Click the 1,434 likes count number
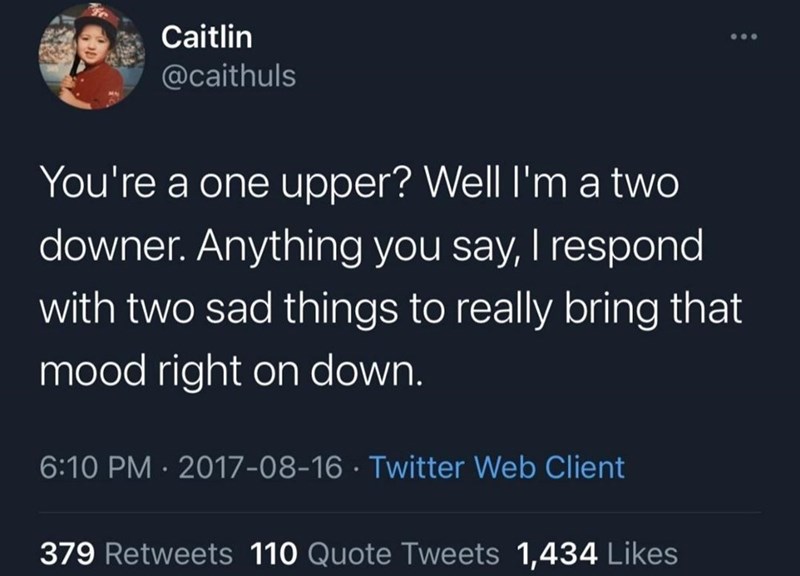 point(557,552)
